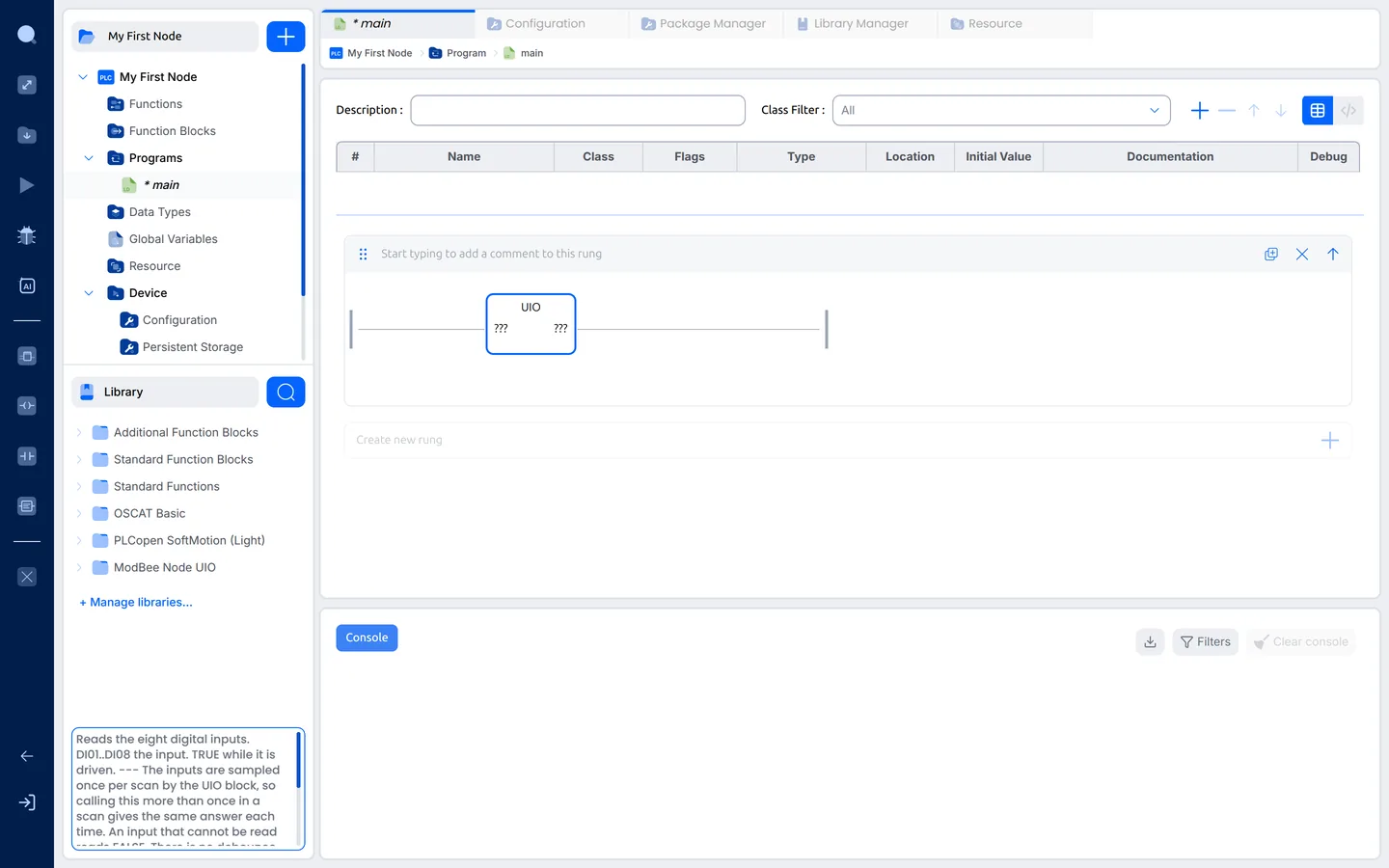The width and height of the screenshot is (1389, 868).
Task: Select the comment/note element tool in sidebar
Action: [27, 505]
